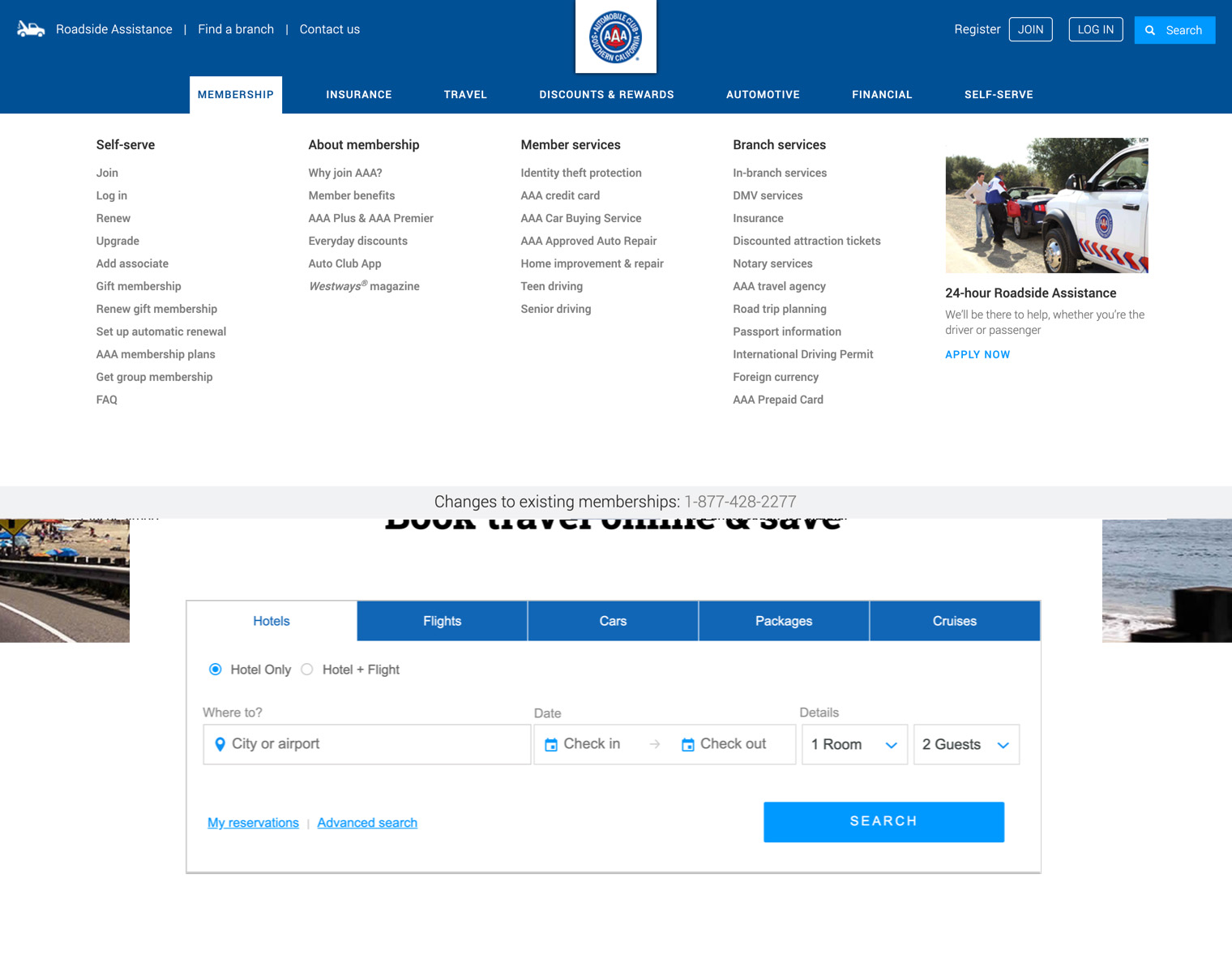1232x963 pixels.
Task: Click the Register text in header
Action: (x=977, y=29)
